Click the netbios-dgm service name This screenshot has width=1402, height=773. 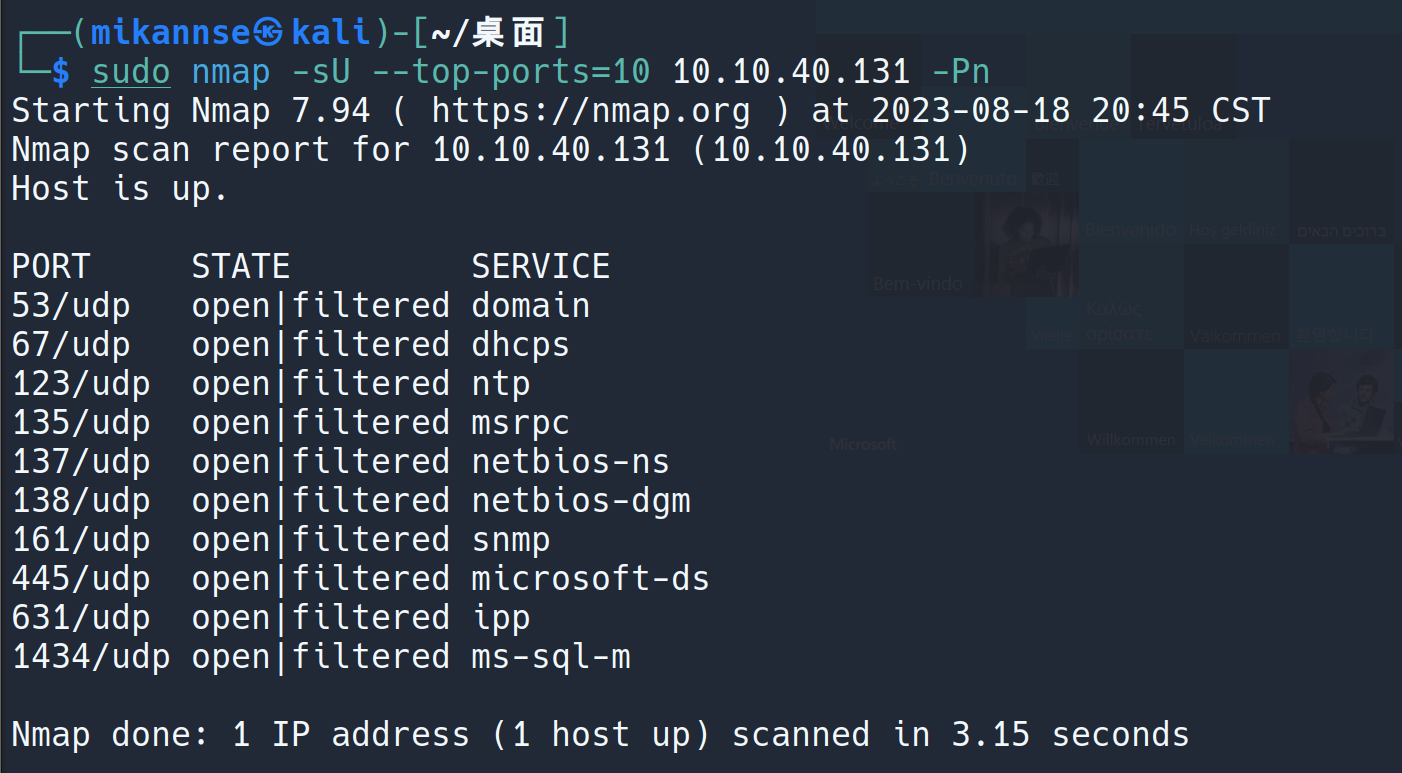click(580, 500)
